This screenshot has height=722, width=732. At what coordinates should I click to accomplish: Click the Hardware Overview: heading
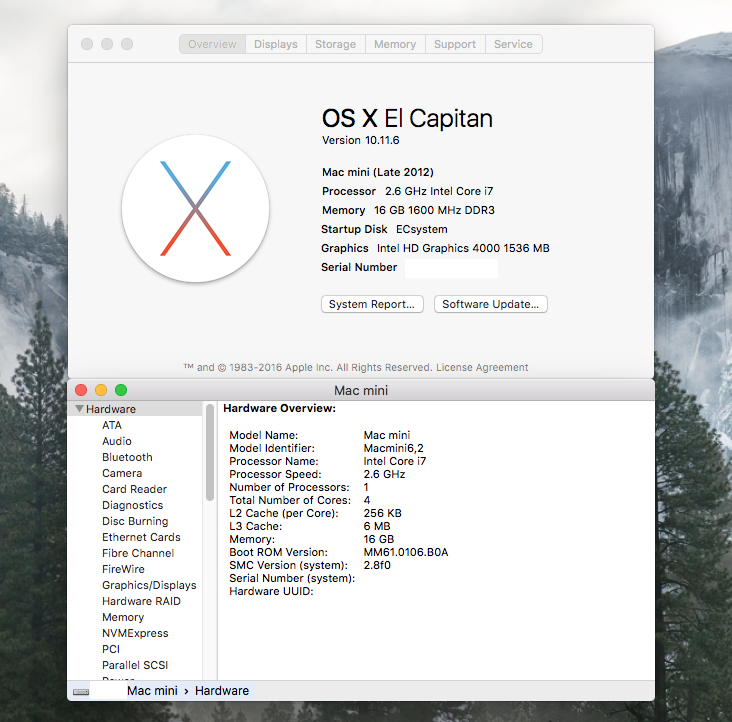tap(280, 408)
